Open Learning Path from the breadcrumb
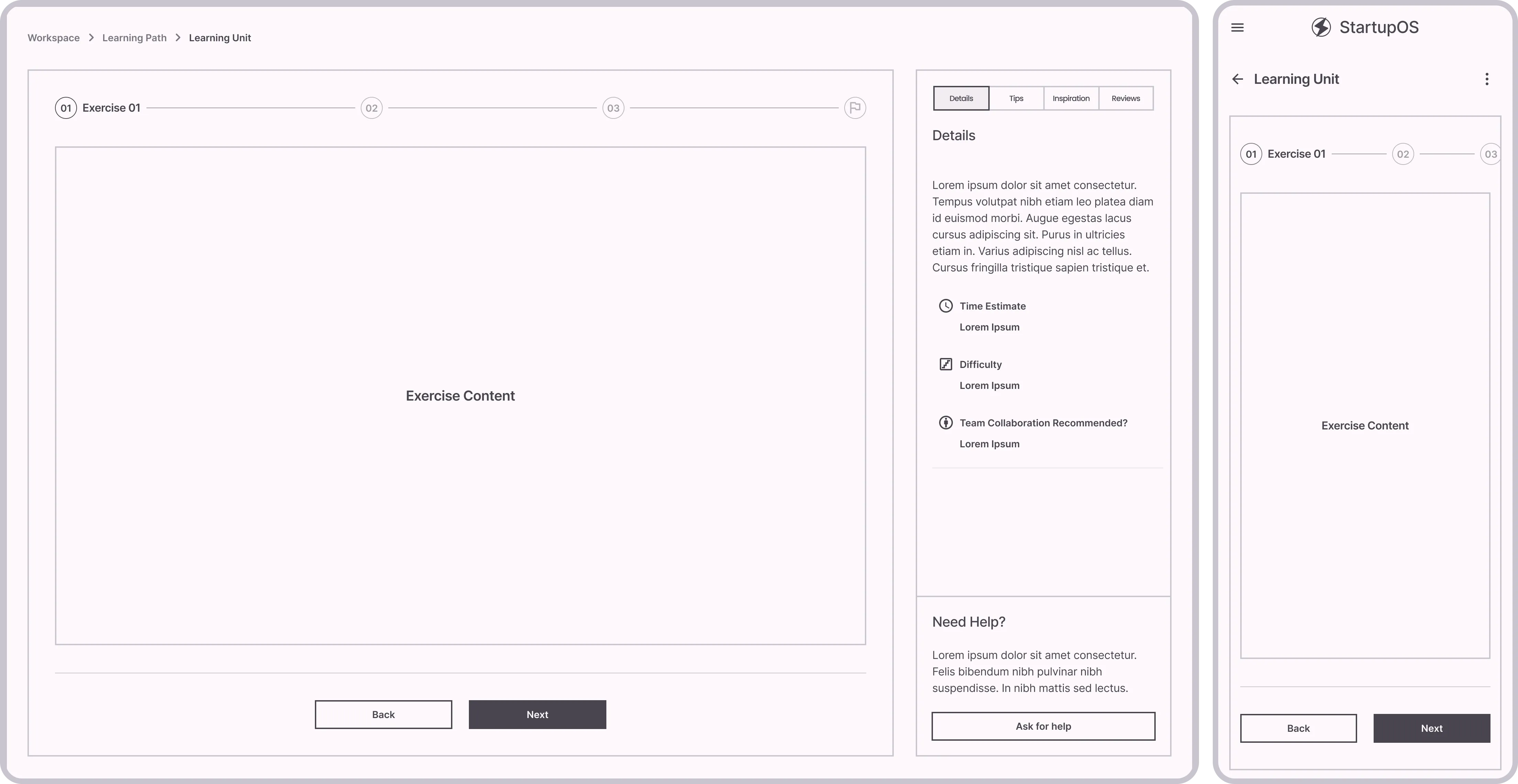 tap(134, 37)
